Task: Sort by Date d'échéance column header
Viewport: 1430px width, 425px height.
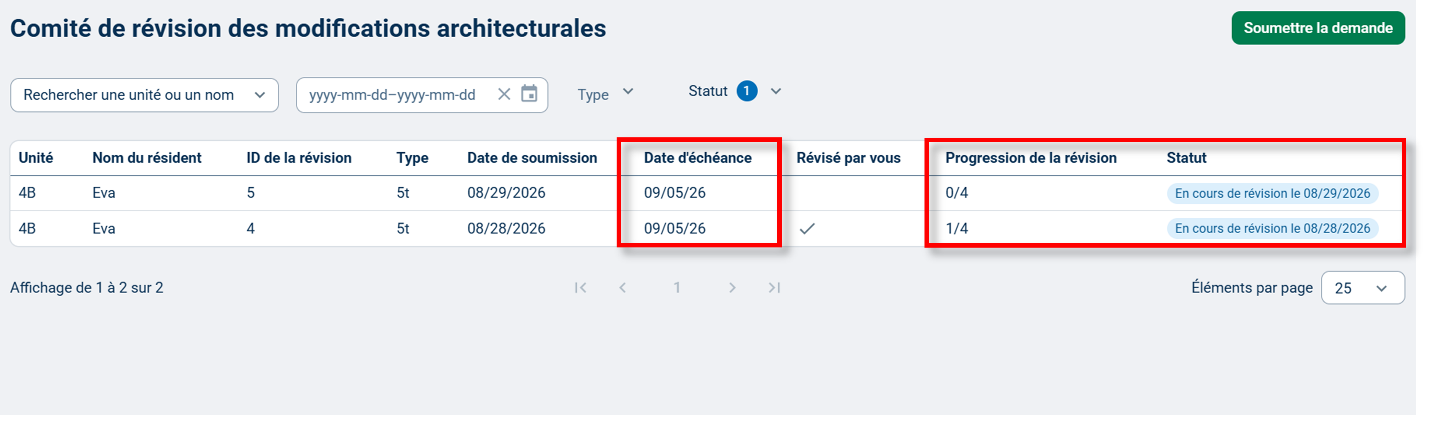Action: pos(697,158)
